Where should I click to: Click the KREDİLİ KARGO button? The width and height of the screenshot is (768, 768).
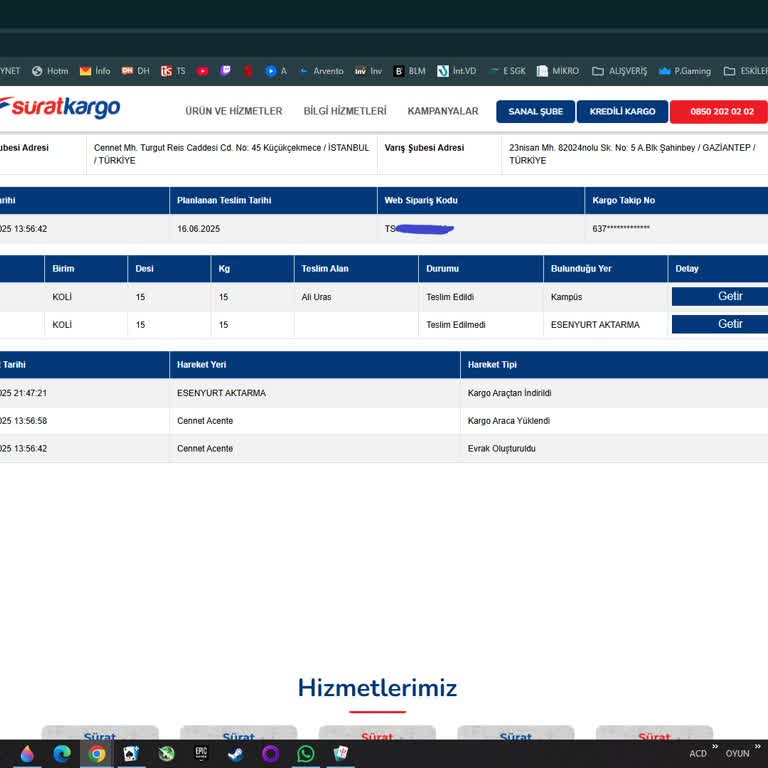622,112
